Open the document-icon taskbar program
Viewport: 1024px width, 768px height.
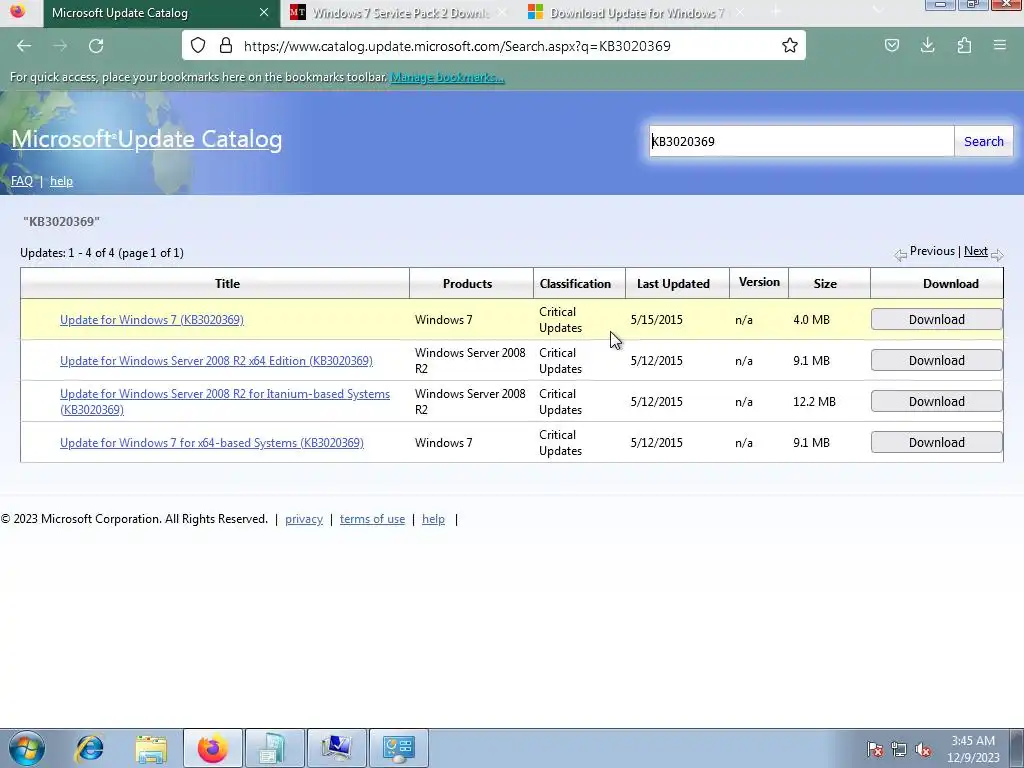[274, 748]
